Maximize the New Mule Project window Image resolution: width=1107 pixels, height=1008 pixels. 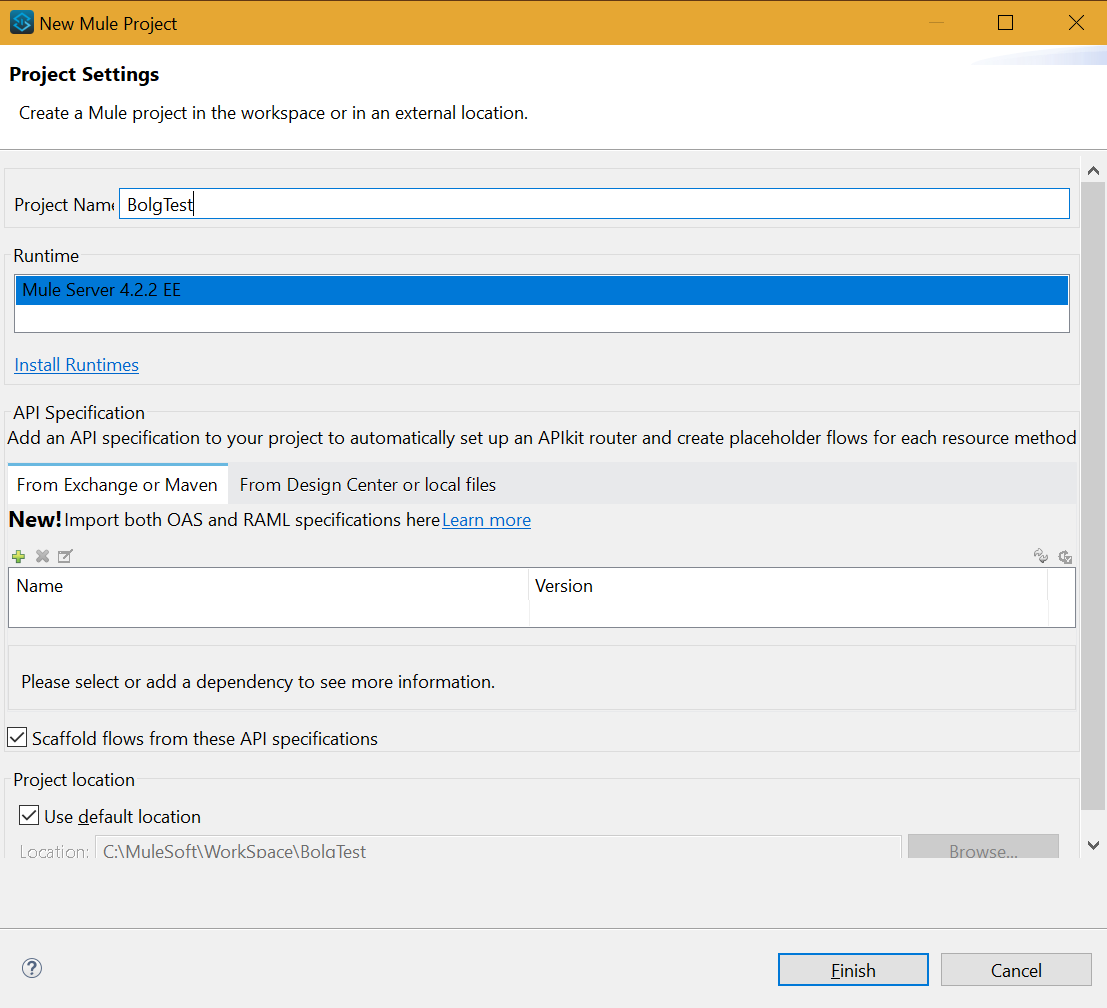1005,23
